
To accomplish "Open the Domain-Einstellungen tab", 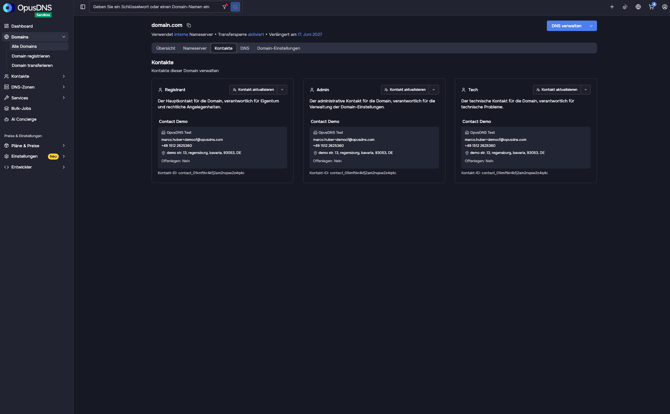I will (279, 48).
